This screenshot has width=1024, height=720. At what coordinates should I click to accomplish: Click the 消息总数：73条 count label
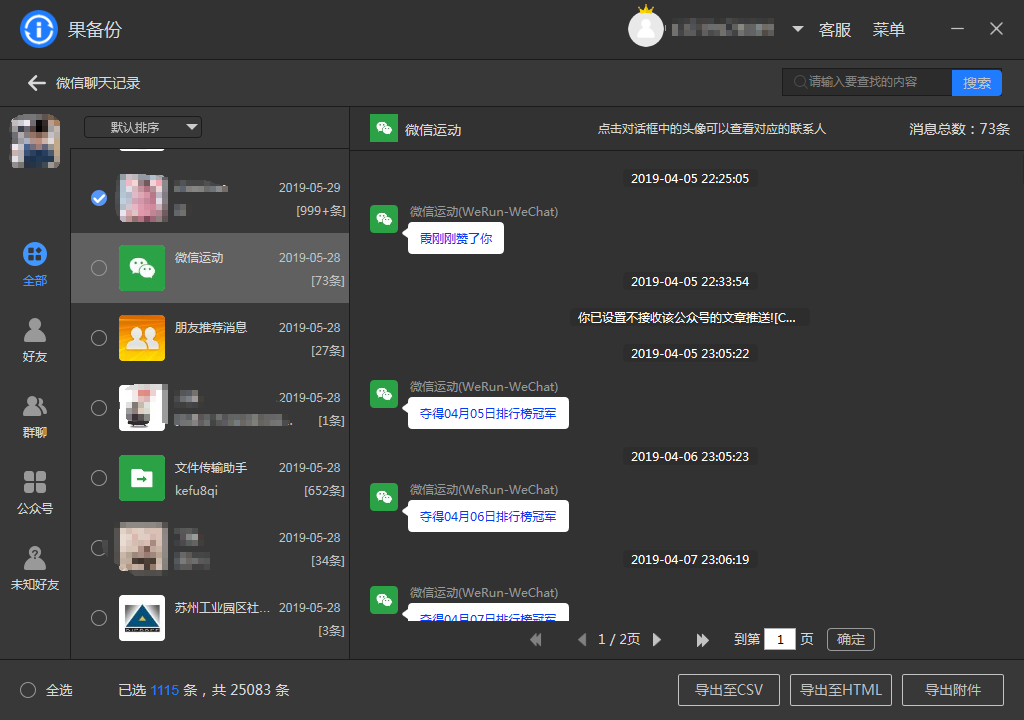click(x=959, y=129)
